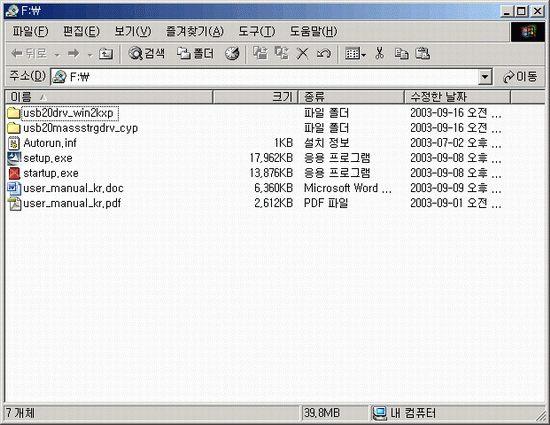Click the 내 컴퓨터 status bar icon
The height and width of the screenshot is (425, 550).
[379, 413]
